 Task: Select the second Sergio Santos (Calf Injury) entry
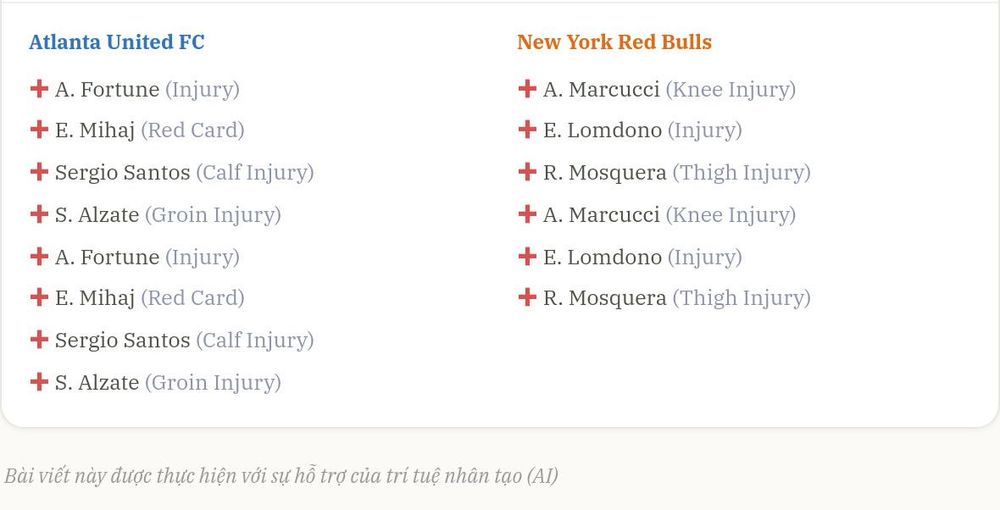[x=172, y=340]
